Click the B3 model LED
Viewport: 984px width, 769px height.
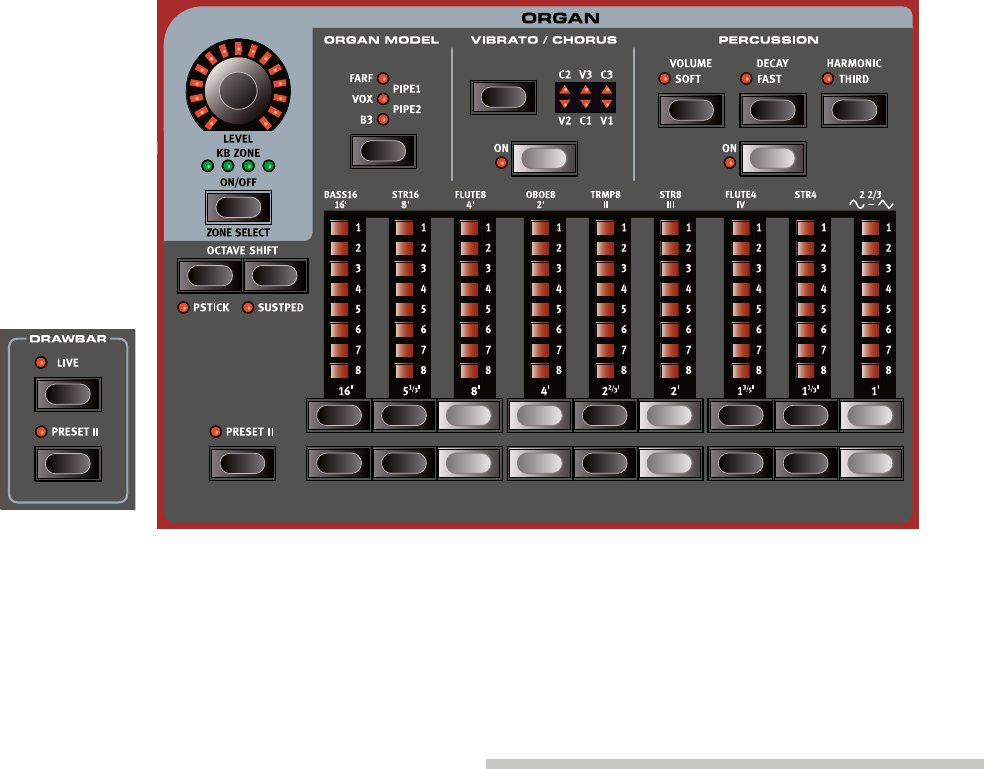coord(383,119)
